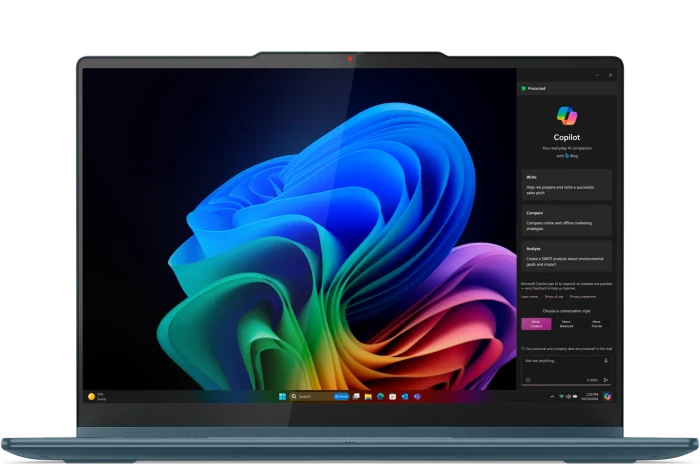Viewport: 700px width, 464px height.
Task: Click the send arrow in Copilot input
Action: click(x=606, y=380)
